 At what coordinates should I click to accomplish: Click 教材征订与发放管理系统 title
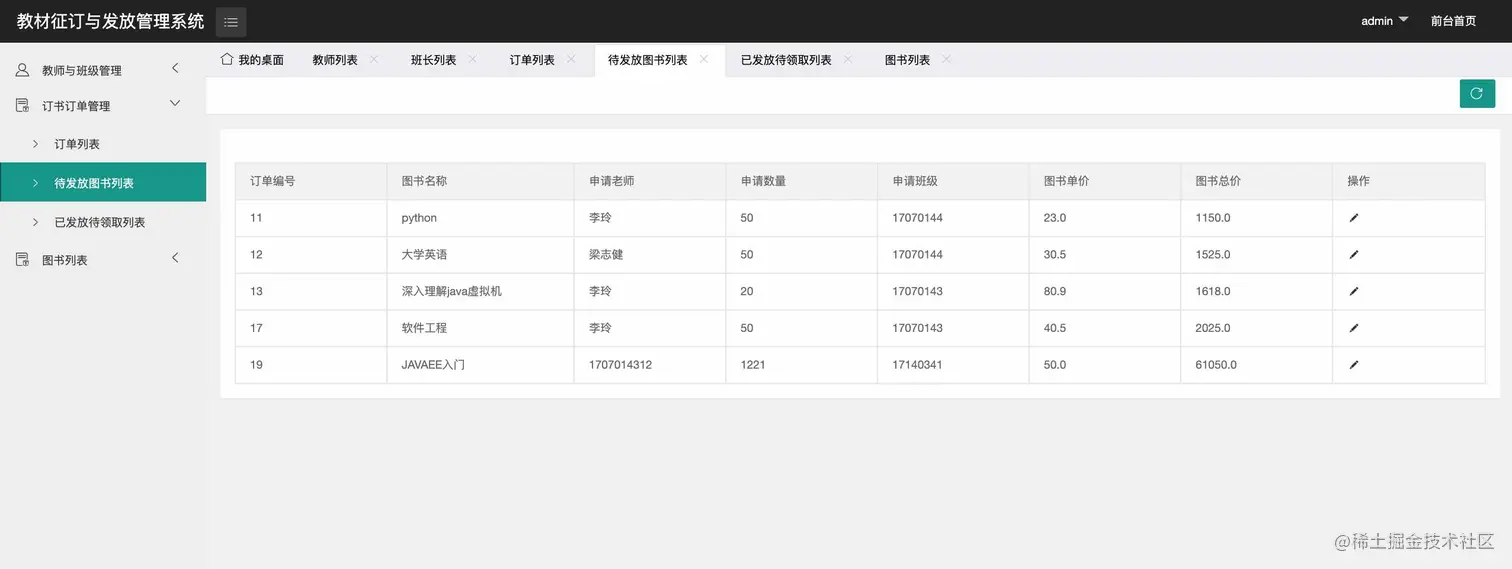point(110,21)
